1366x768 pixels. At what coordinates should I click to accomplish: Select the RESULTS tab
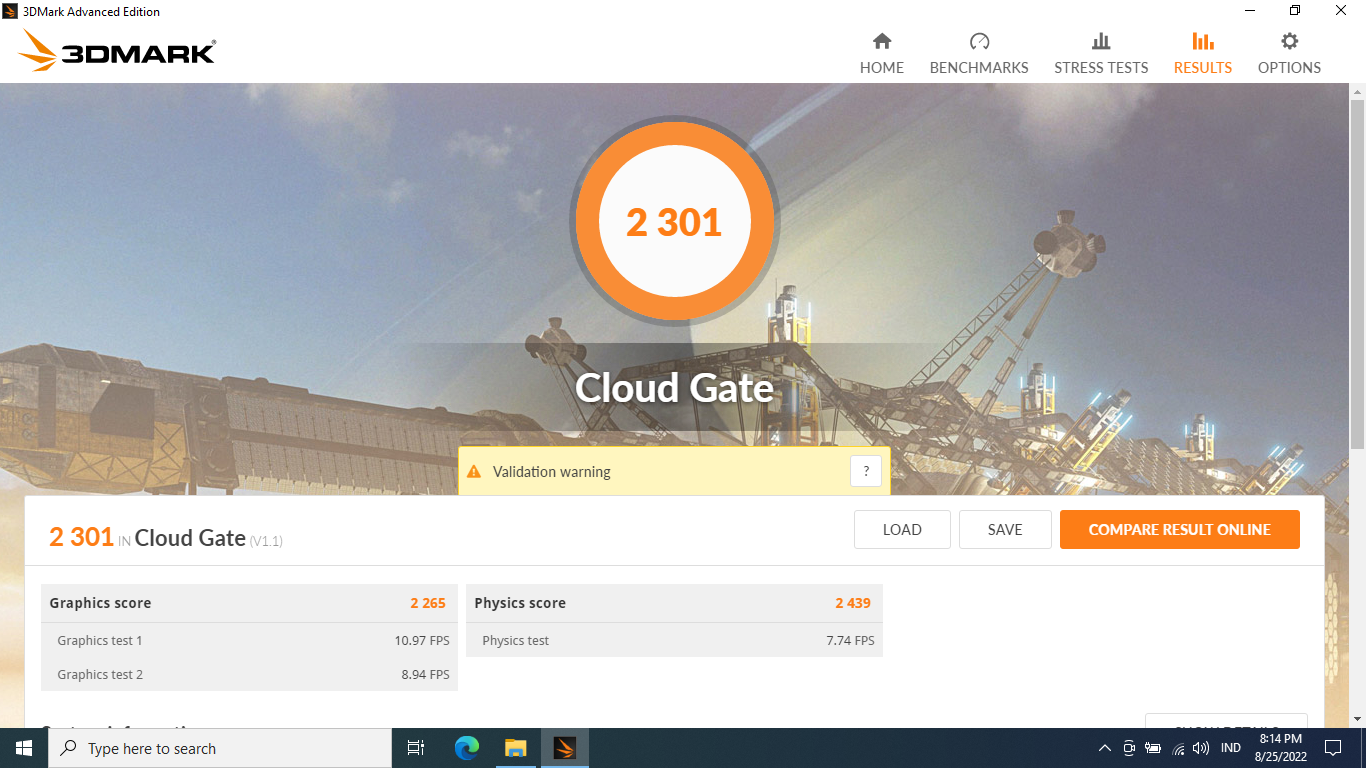point(1203,54)
